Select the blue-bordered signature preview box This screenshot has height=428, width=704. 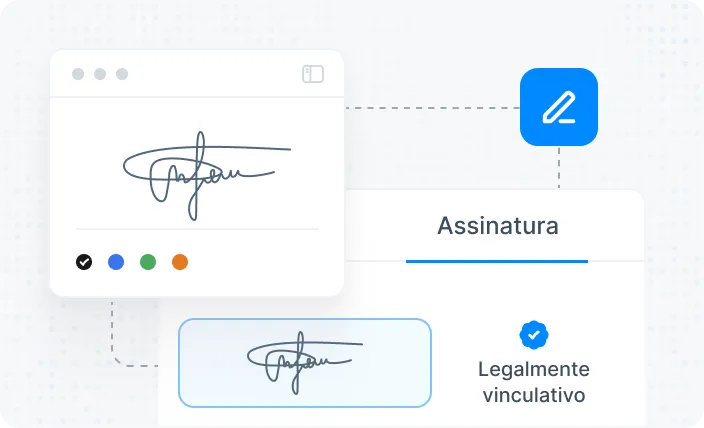coord(305,363)
